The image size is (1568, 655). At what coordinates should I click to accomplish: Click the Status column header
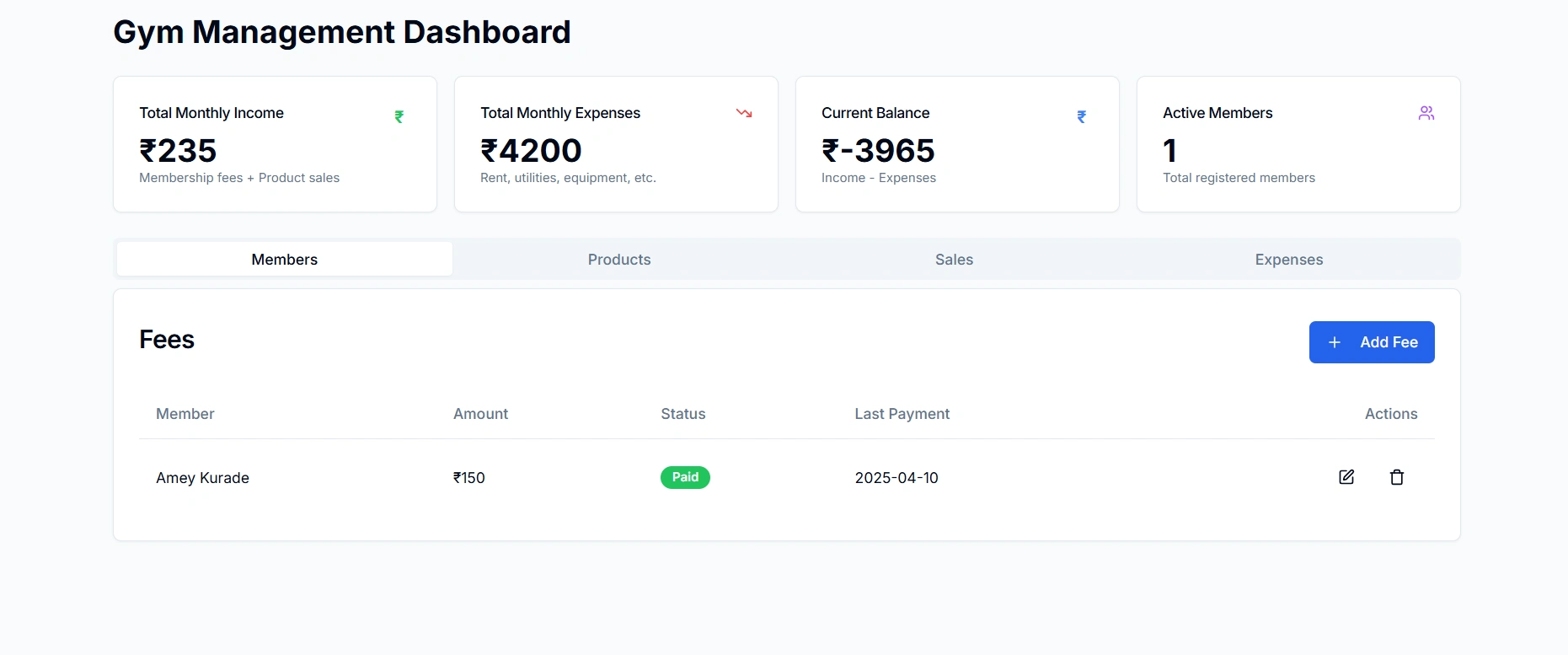682,414
